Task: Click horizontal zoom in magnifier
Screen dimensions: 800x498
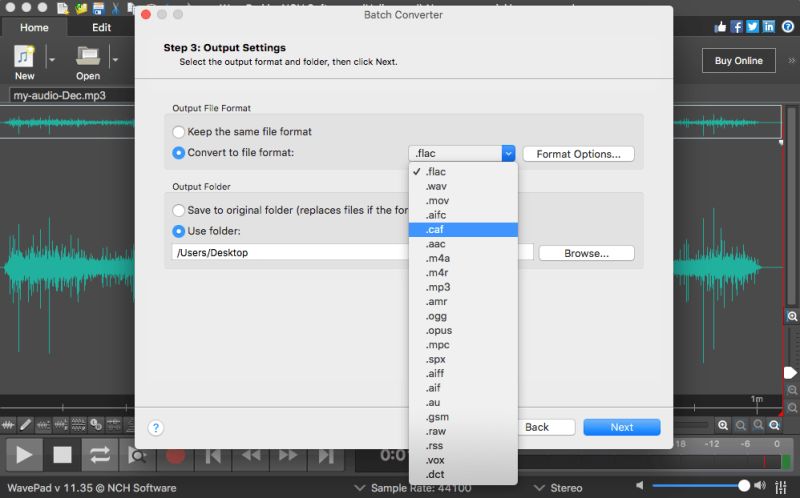Action: [x=723, y=425]
